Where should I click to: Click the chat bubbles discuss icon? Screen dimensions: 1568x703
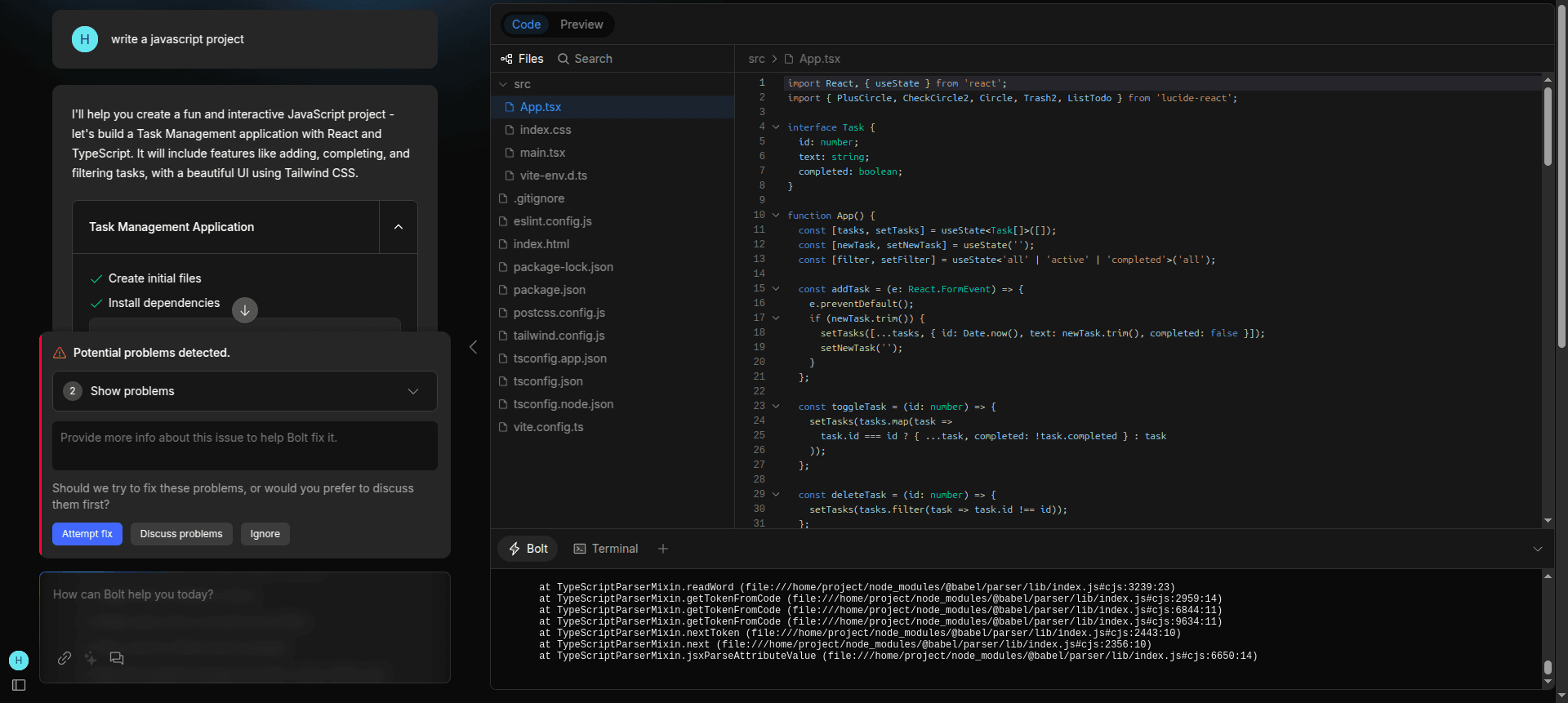117,658
